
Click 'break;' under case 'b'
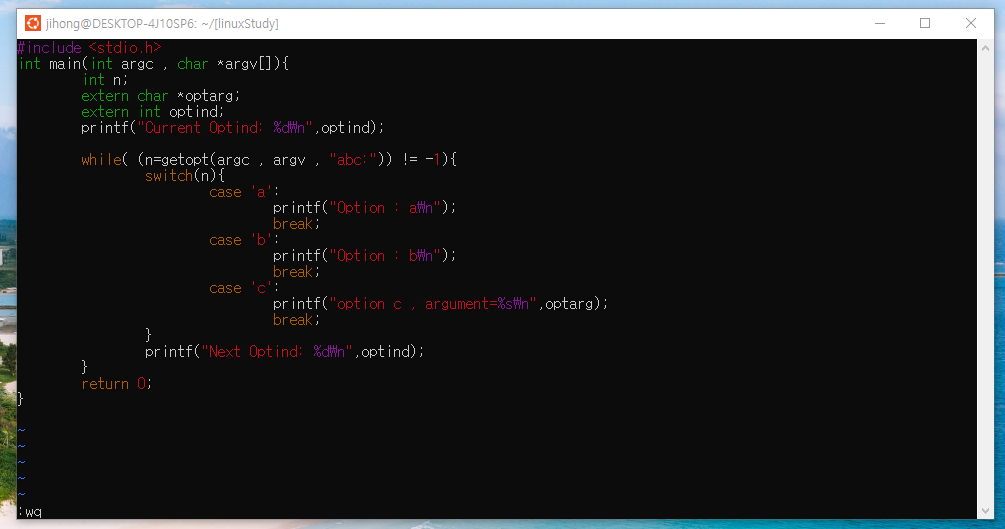[296, 272]
